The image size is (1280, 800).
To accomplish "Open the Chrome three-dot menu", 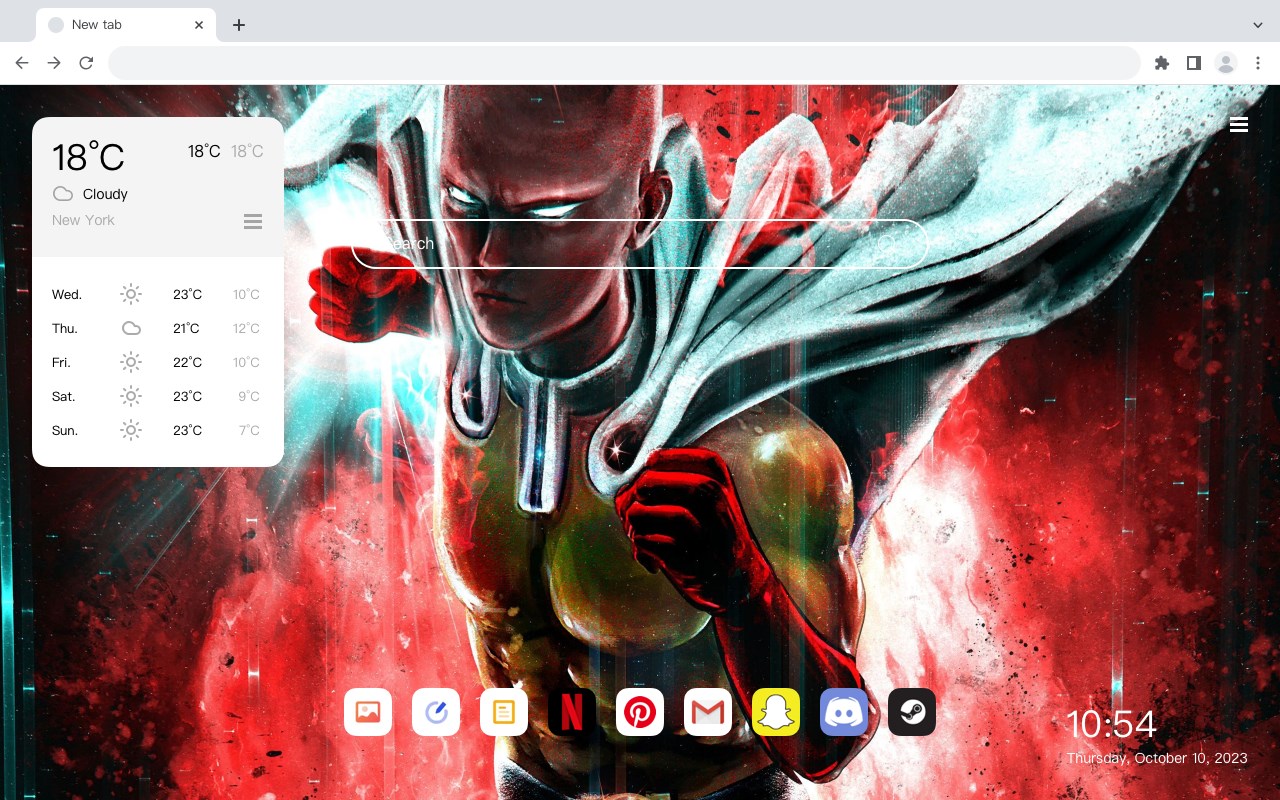I will (x=1257, y=63).
